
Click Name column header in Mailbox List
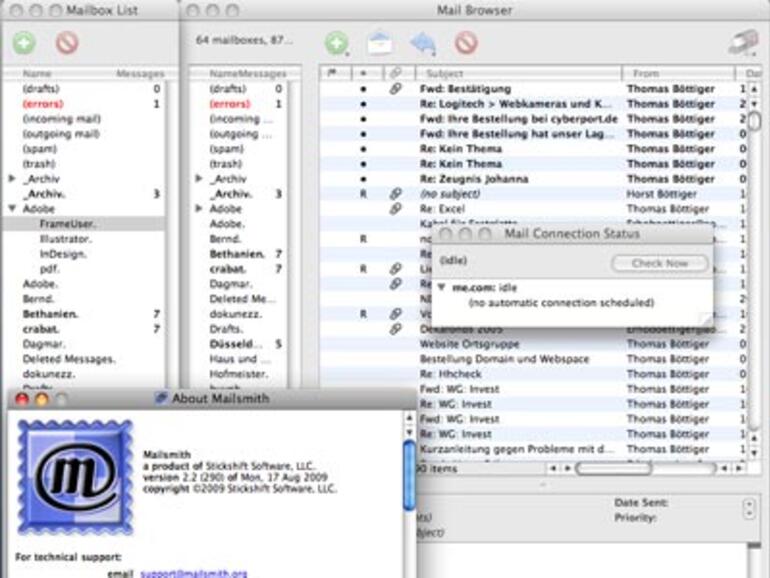click(x=37, y=74)
